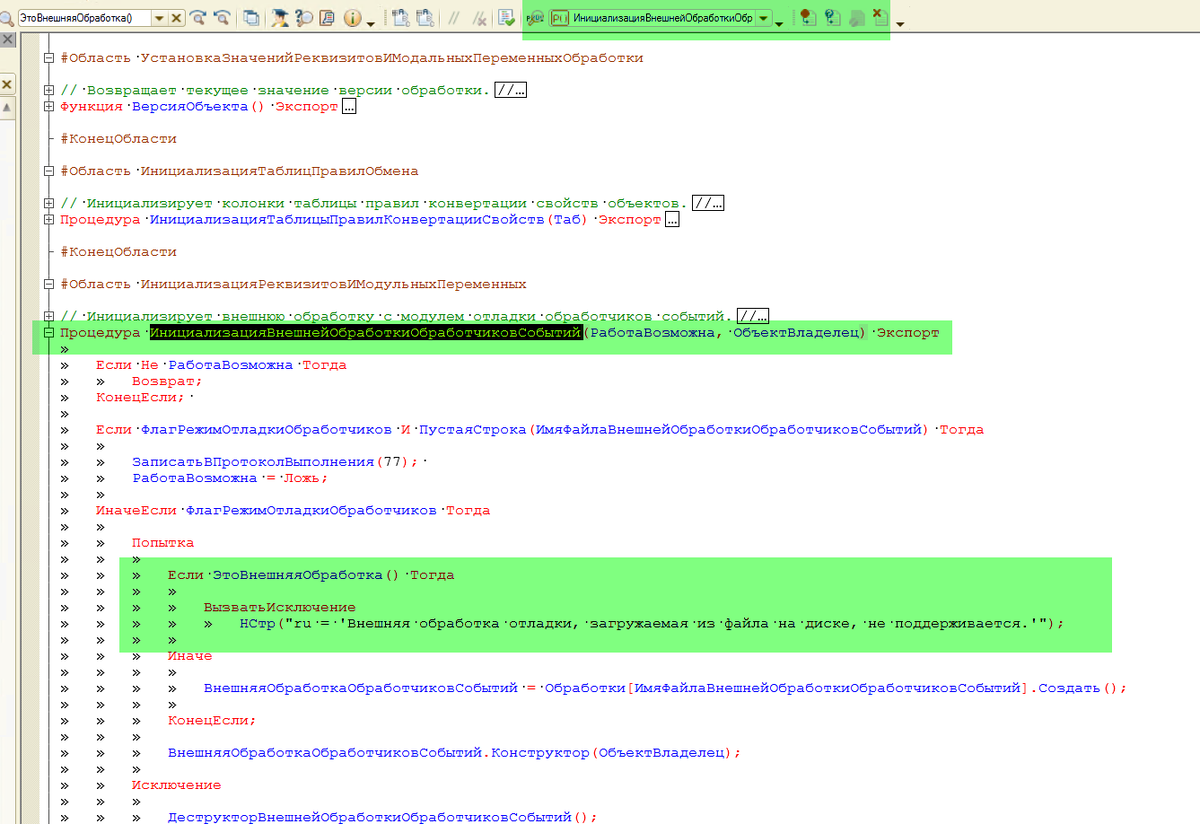Screen dimensions: 1200x824
Task: Click the НСтр string about Внешняя обработка отладки
Action: point(652,623)
